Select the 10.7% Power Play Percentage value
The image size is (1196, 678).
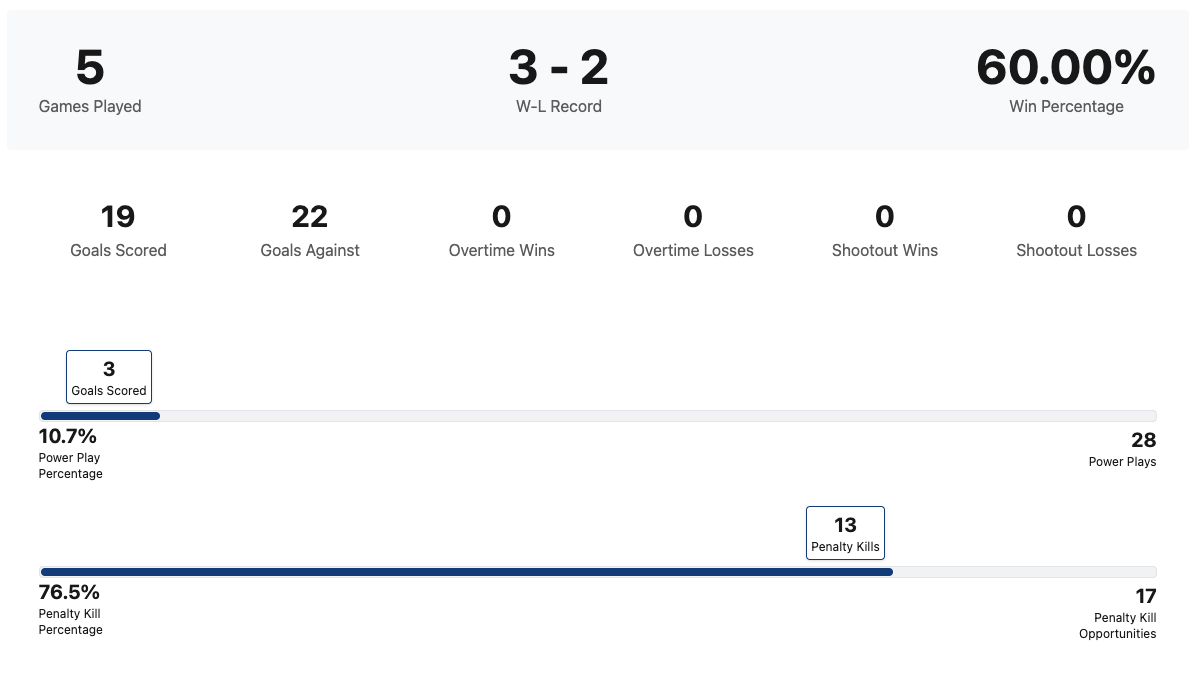tap(68, 437)
